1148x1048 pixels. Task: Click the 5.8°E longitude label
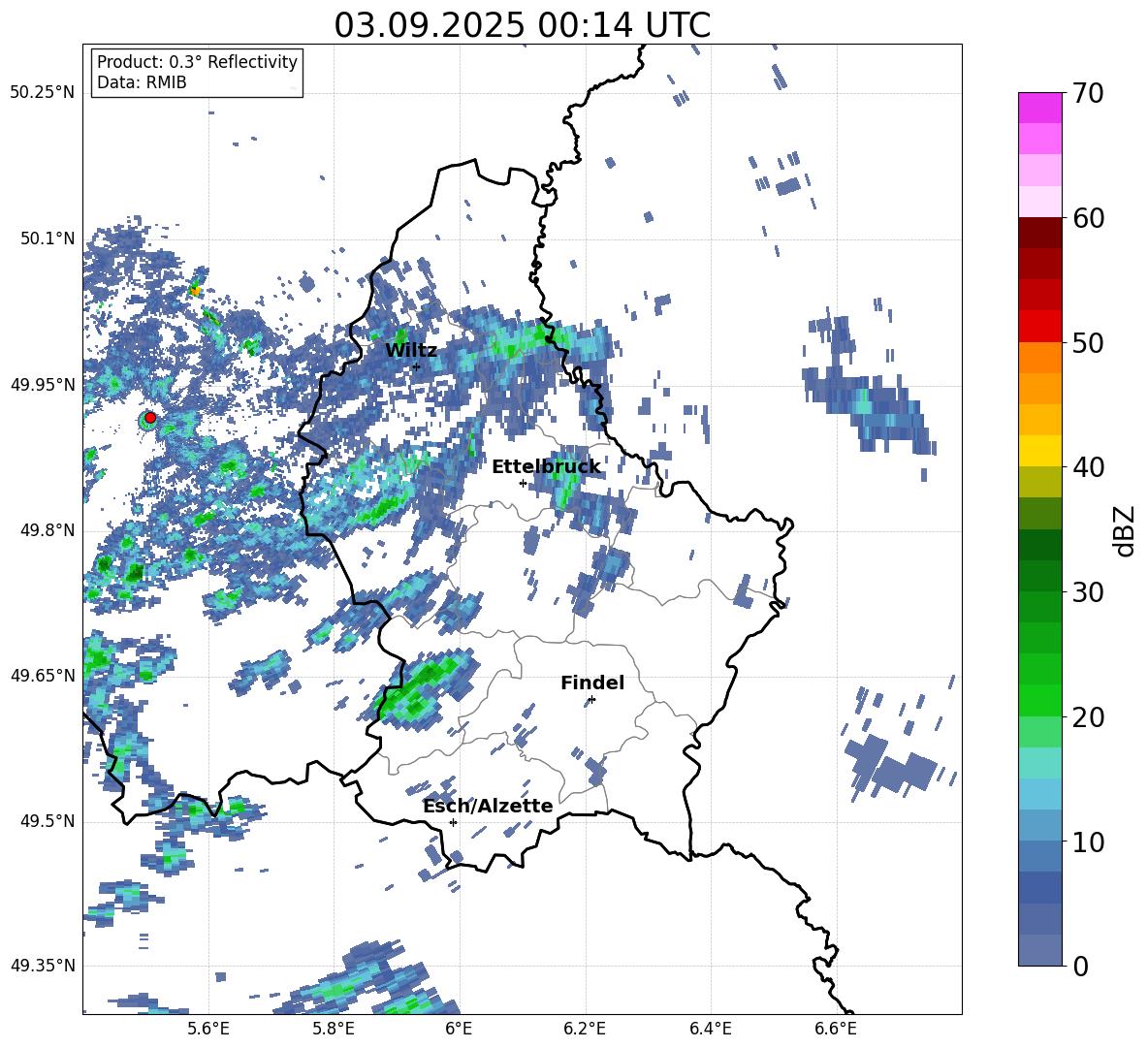[334, 1029]
